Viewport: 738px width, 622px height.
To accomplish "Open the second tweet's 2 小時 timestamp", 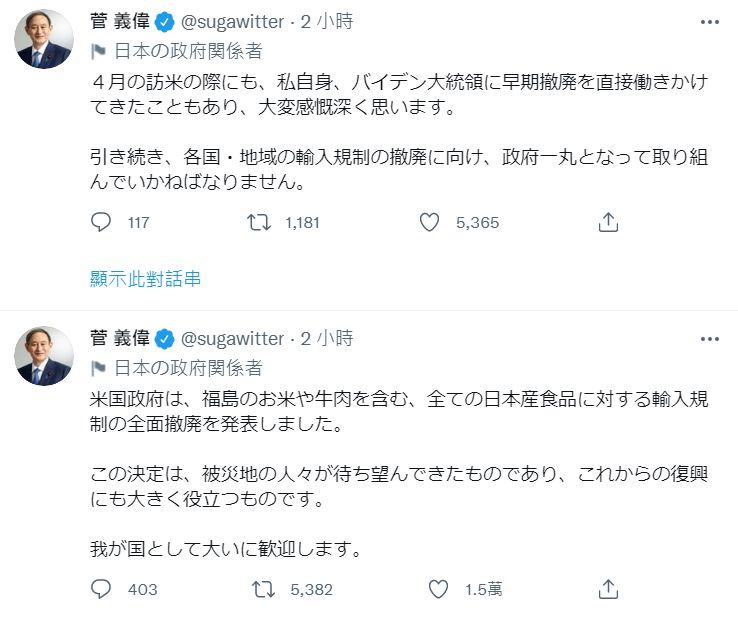I will 326,338.
